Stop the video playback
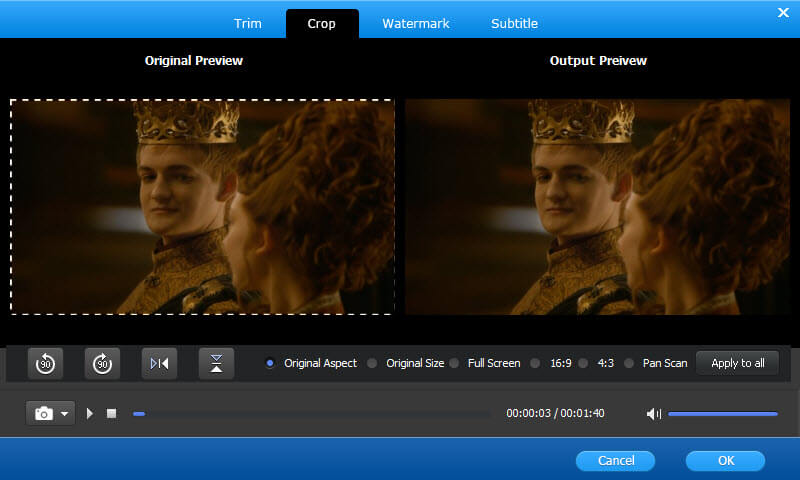The image size is (800, 480). (111, 413)
